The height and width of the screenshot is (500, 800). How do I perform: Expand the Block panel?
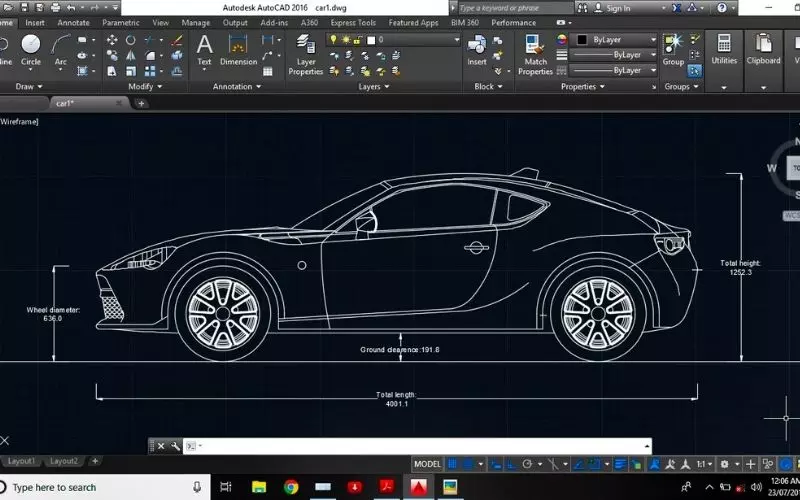[488, 87]
